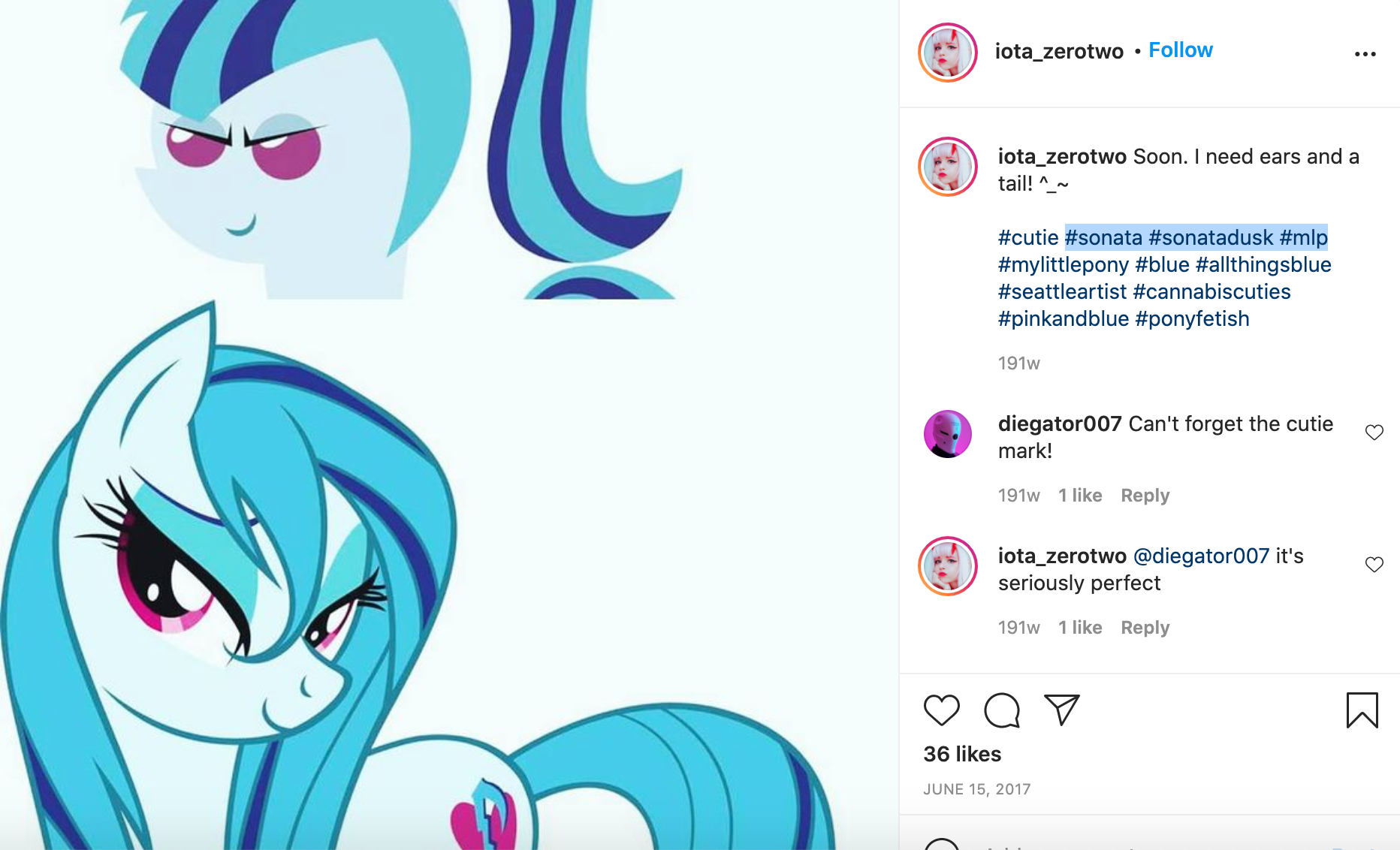
Task: Open the #seattleartist hashtag
Action: click(1062, 292)
